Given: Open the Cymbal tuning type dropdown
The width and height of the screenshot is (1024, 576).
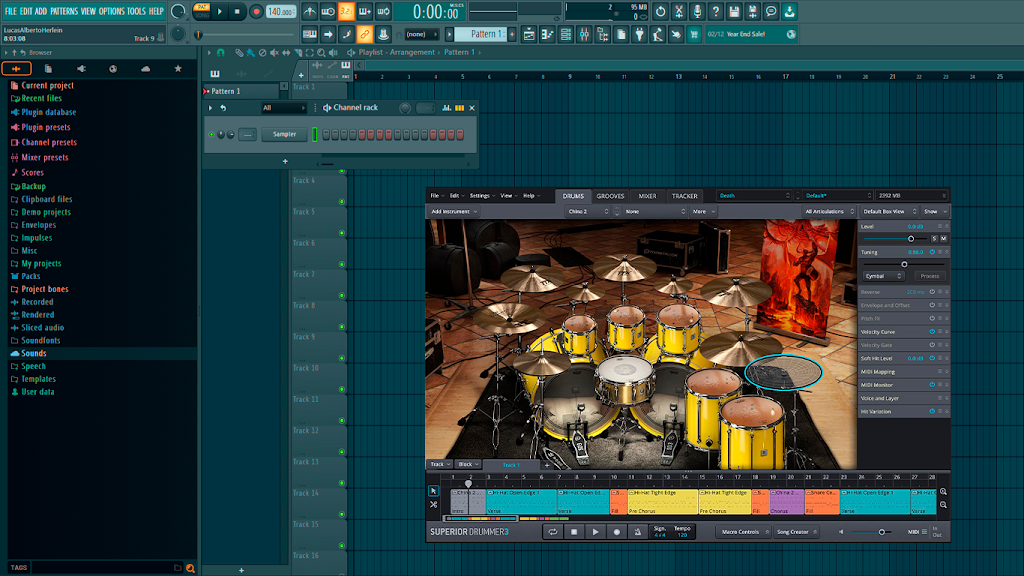Looking at the screenshot, I should pyautogui.click(x=883, y=276).
